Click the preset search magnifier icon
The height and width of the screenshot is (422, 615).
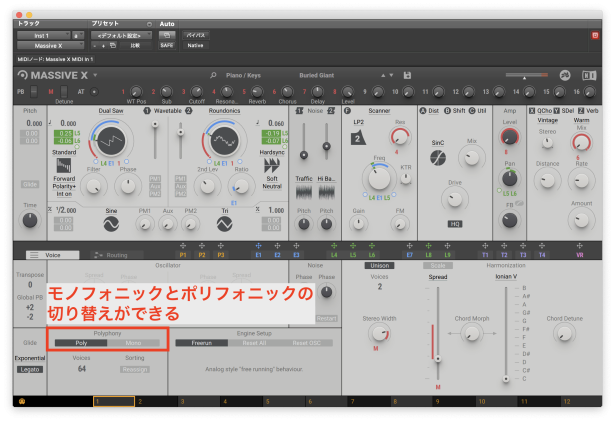coord(213,75)
